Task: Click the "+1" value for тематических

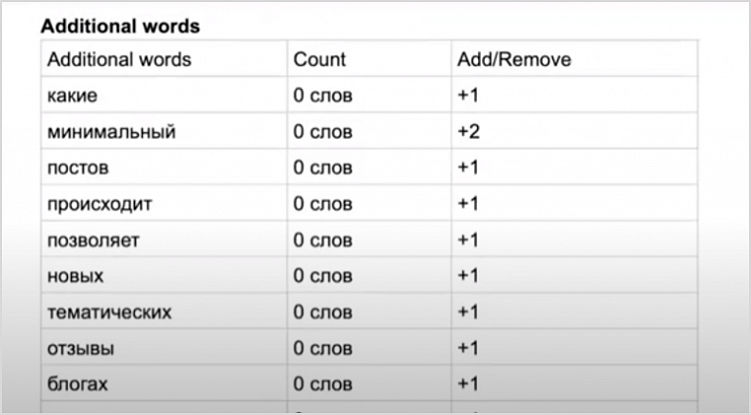Action: click(x=469, y=312)
